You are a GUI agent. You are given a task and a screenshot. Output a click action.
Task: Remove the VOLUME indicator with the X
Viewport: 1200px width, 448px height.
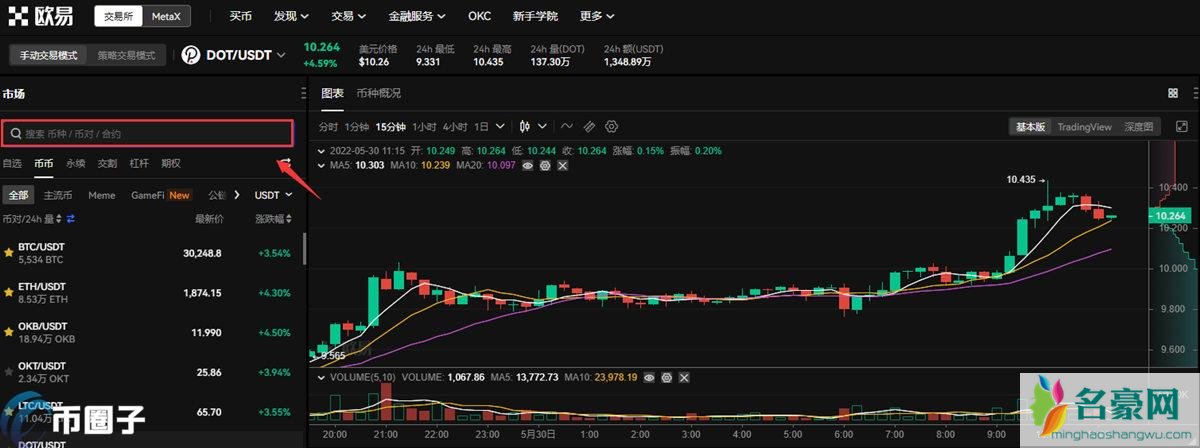(x=683, y=378)
